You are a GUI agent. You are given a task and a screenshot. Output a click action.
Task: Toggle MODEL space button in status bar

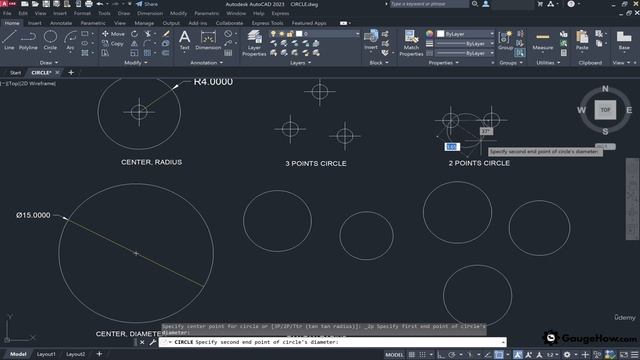tap(394, 355)
